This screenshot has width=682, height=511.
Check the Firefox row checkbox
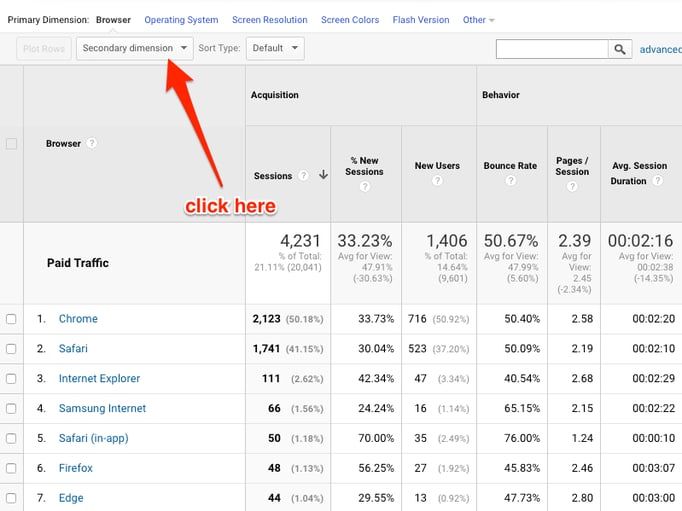[x=11, y=468]
